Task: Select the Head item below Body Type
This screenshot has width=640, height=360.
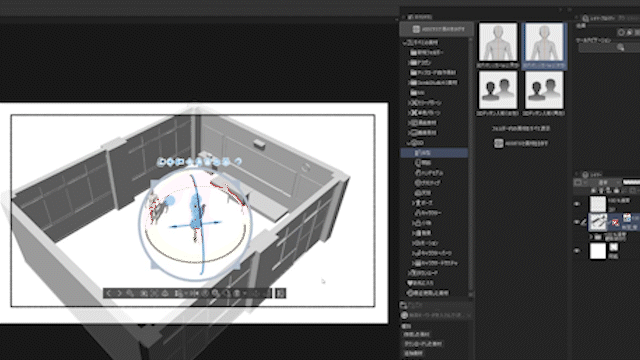Action: point(423,163)
